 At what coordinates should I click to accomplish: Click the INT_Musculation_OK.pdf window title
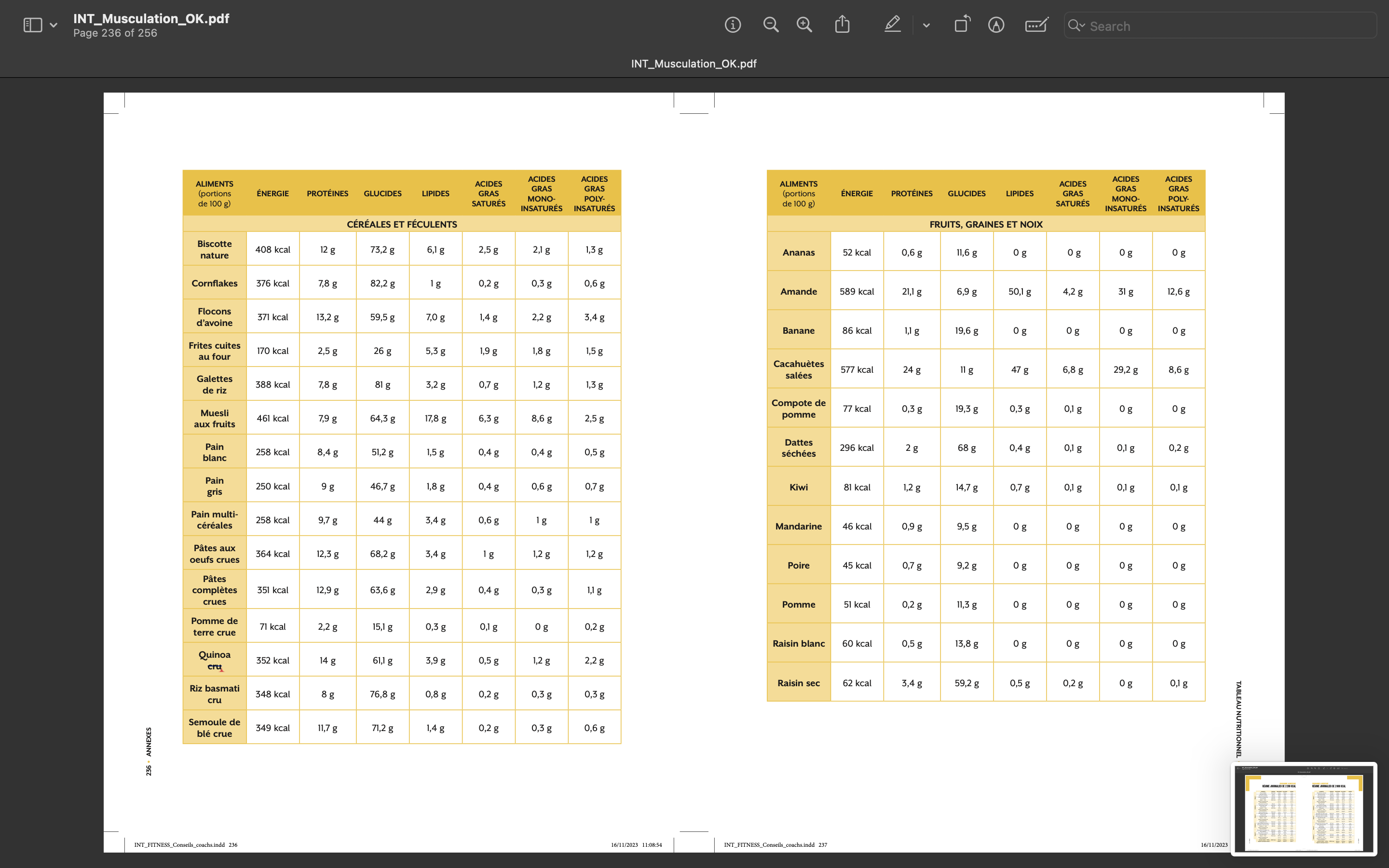[151, 18]
